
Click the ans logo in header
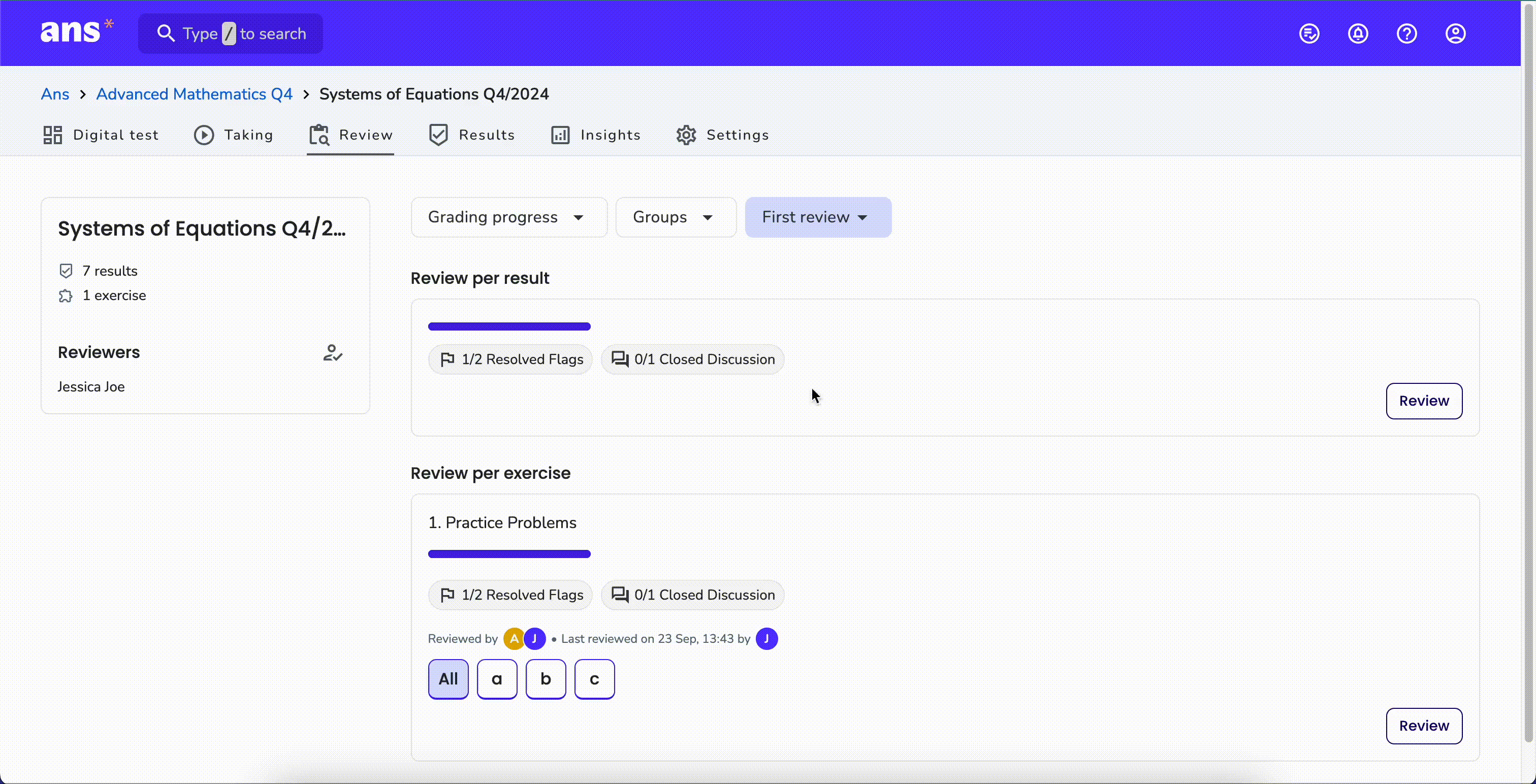point(76,31)
